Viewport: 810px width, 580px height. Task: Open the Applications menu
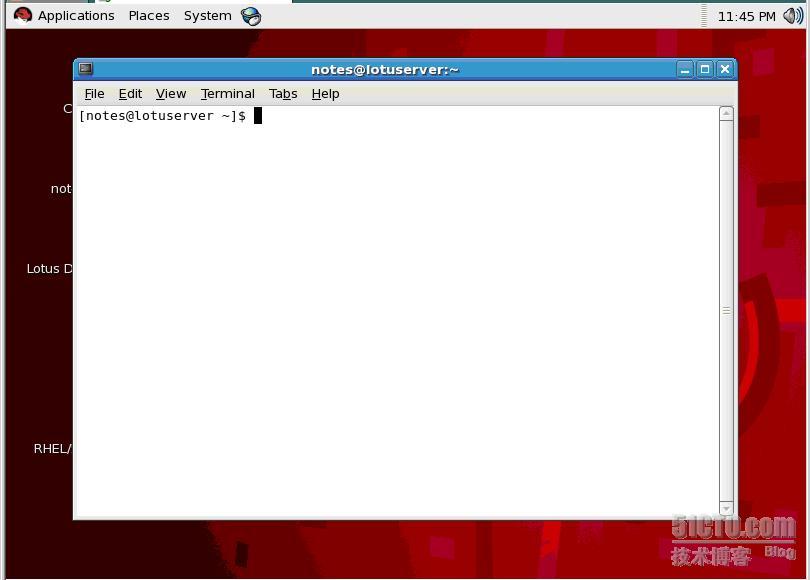(76, 16)
